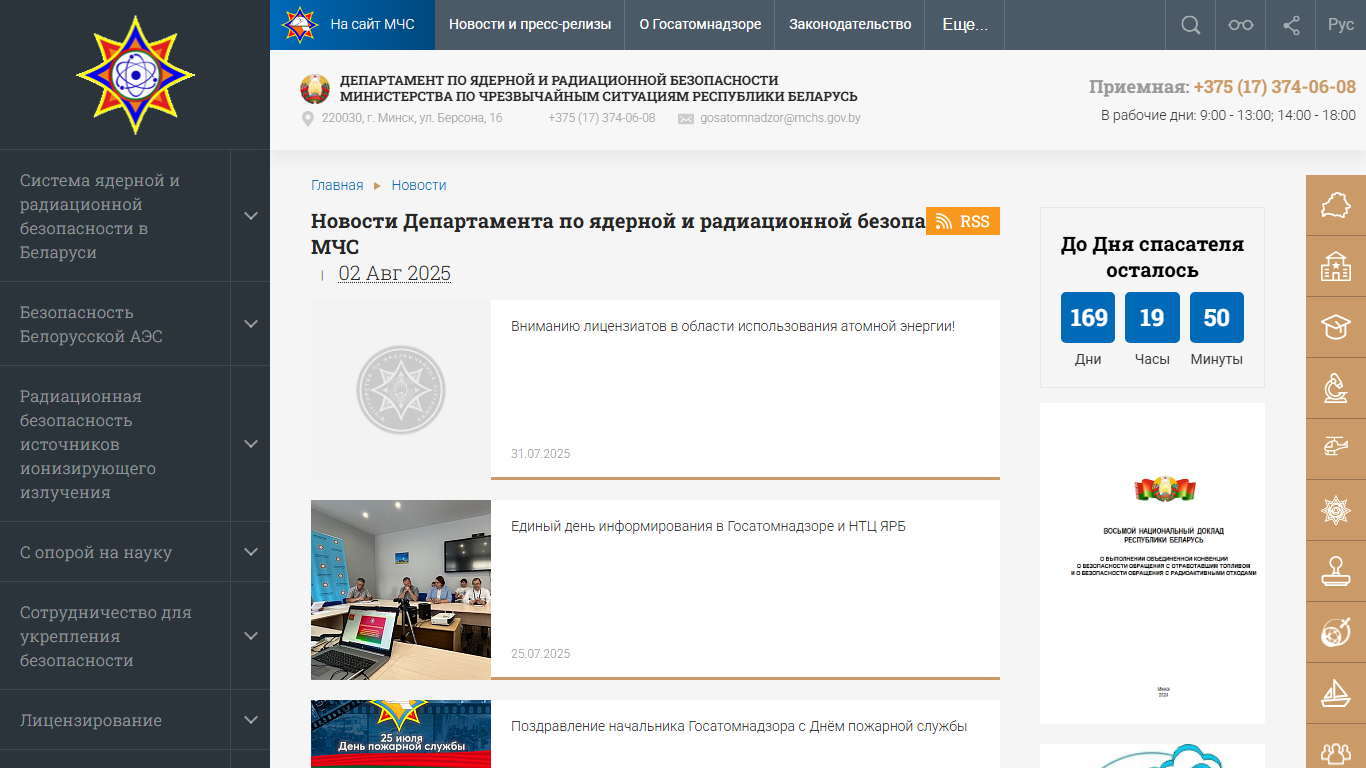Open the Рус language selector
The height and width of the screenshot is (768, 1366).
click(1341, 25)
